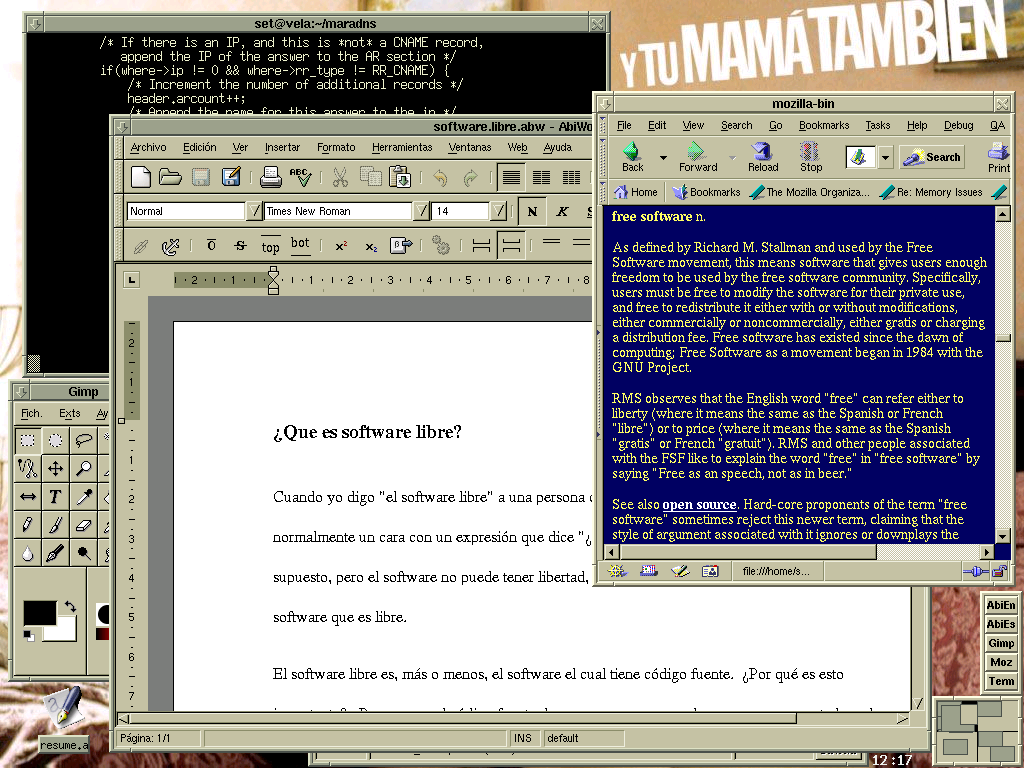Choose the eraser tool in Gimp
1024x768 pixels.
(83, 524)
